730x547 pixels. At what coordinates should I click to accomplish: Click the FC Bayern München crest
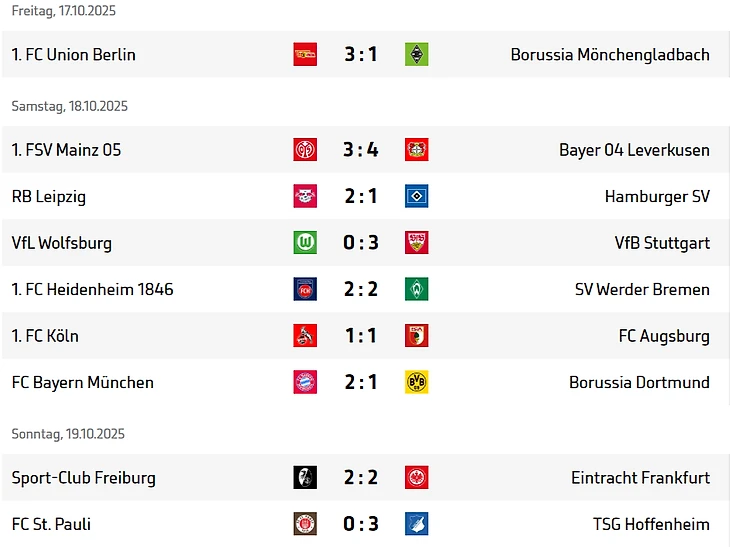[305, 382]
